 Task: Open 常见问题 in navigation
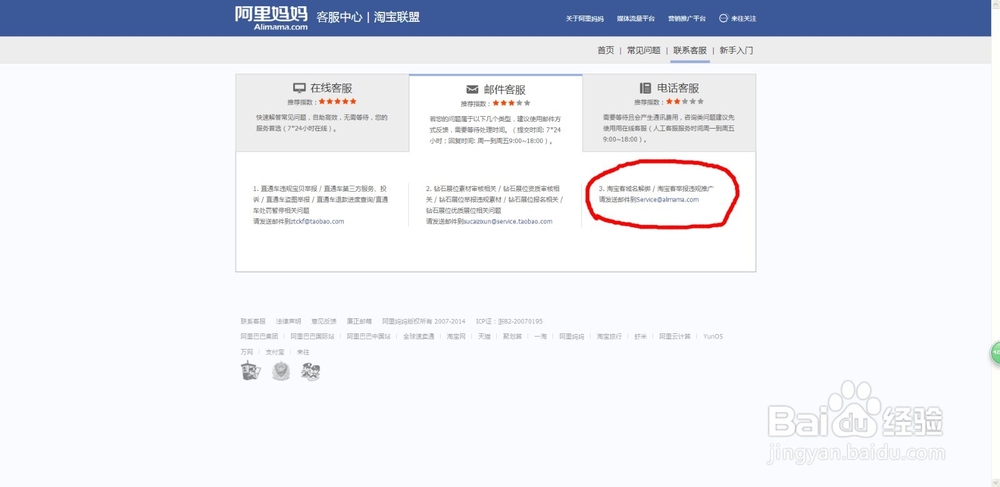click(643, 50)
